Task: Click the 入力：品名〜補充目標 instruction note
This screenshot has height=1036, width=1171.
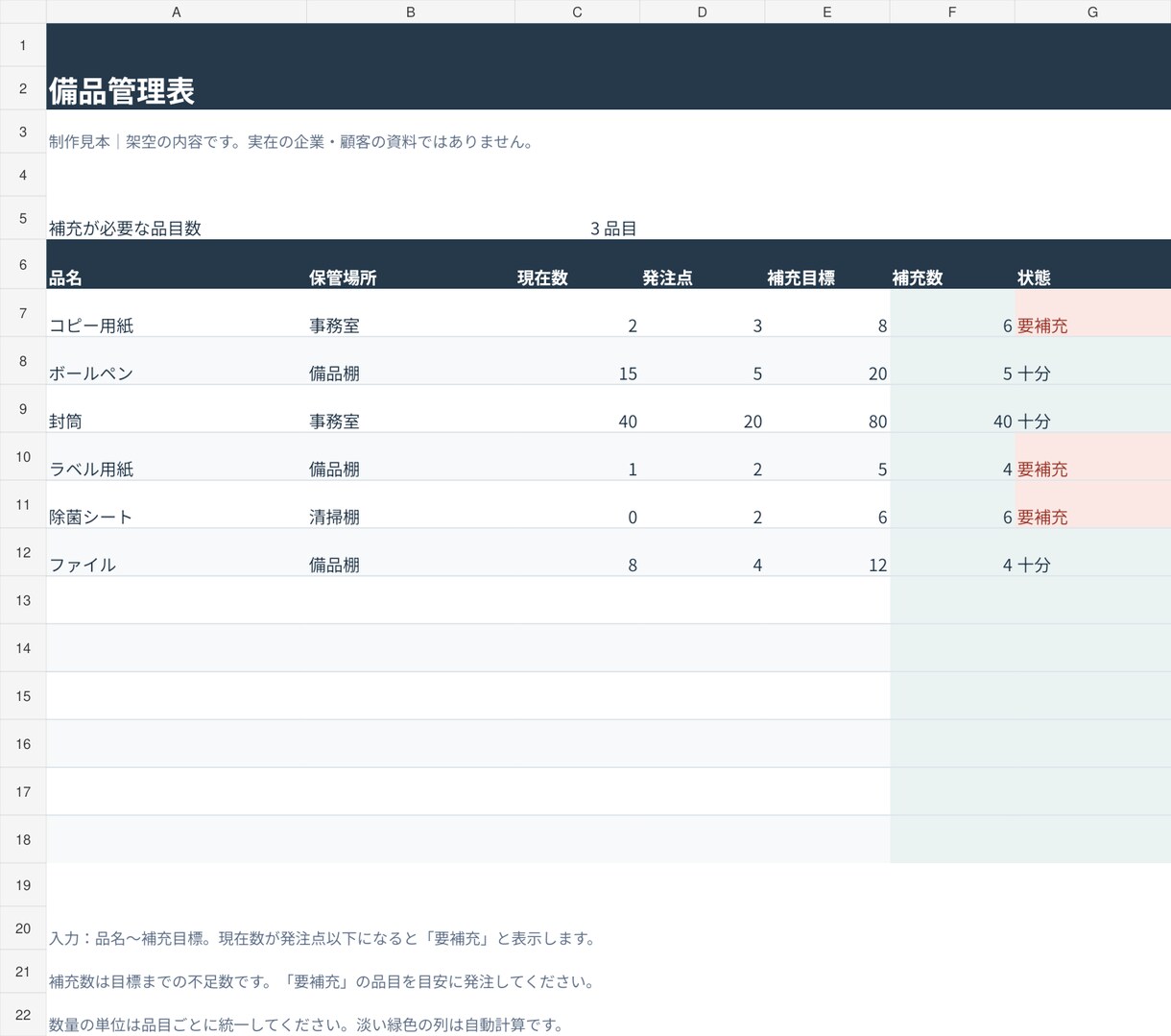Action: coord(323,938)
